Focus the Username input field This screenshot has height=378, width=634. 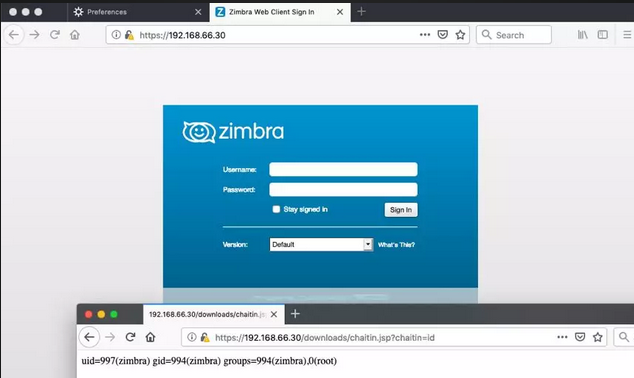(343, 169)
